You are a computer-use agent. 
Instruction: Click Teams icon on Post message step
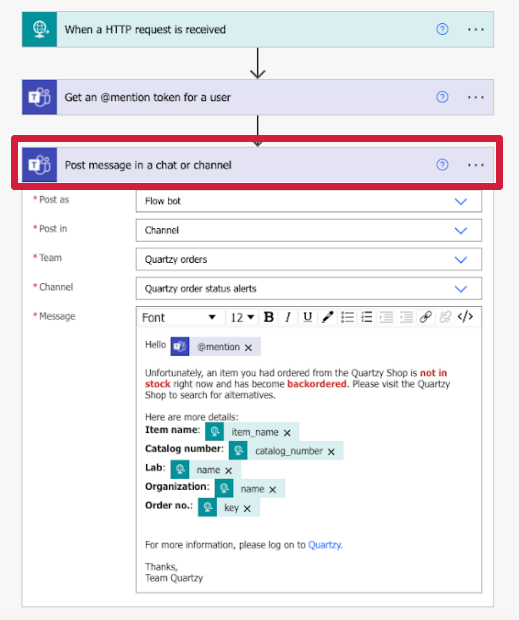click(x=40, y=165)
